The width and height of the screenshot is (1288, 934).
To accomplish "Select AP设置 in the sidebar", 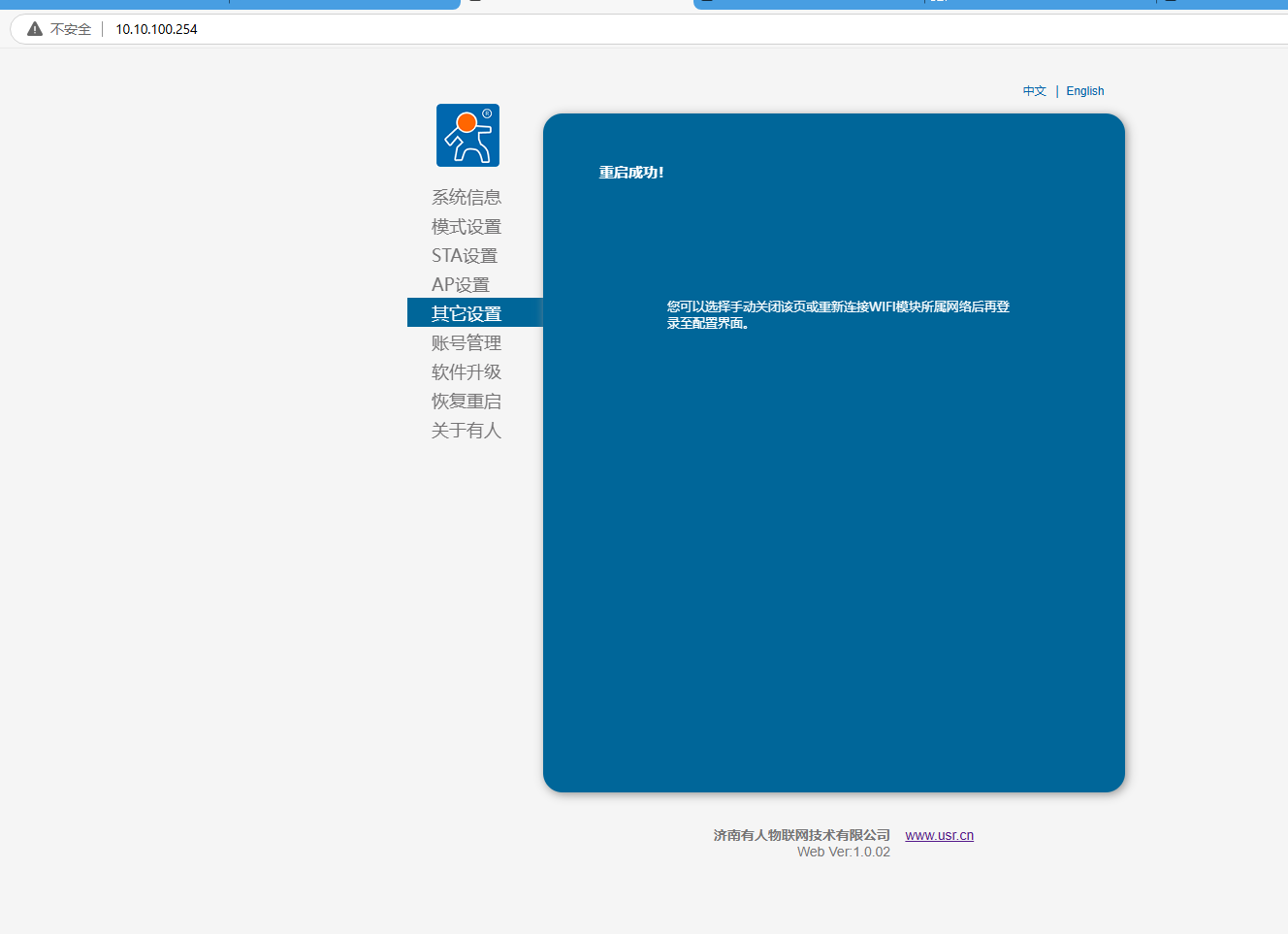I will pyautogui.click(x=461, y=284).
